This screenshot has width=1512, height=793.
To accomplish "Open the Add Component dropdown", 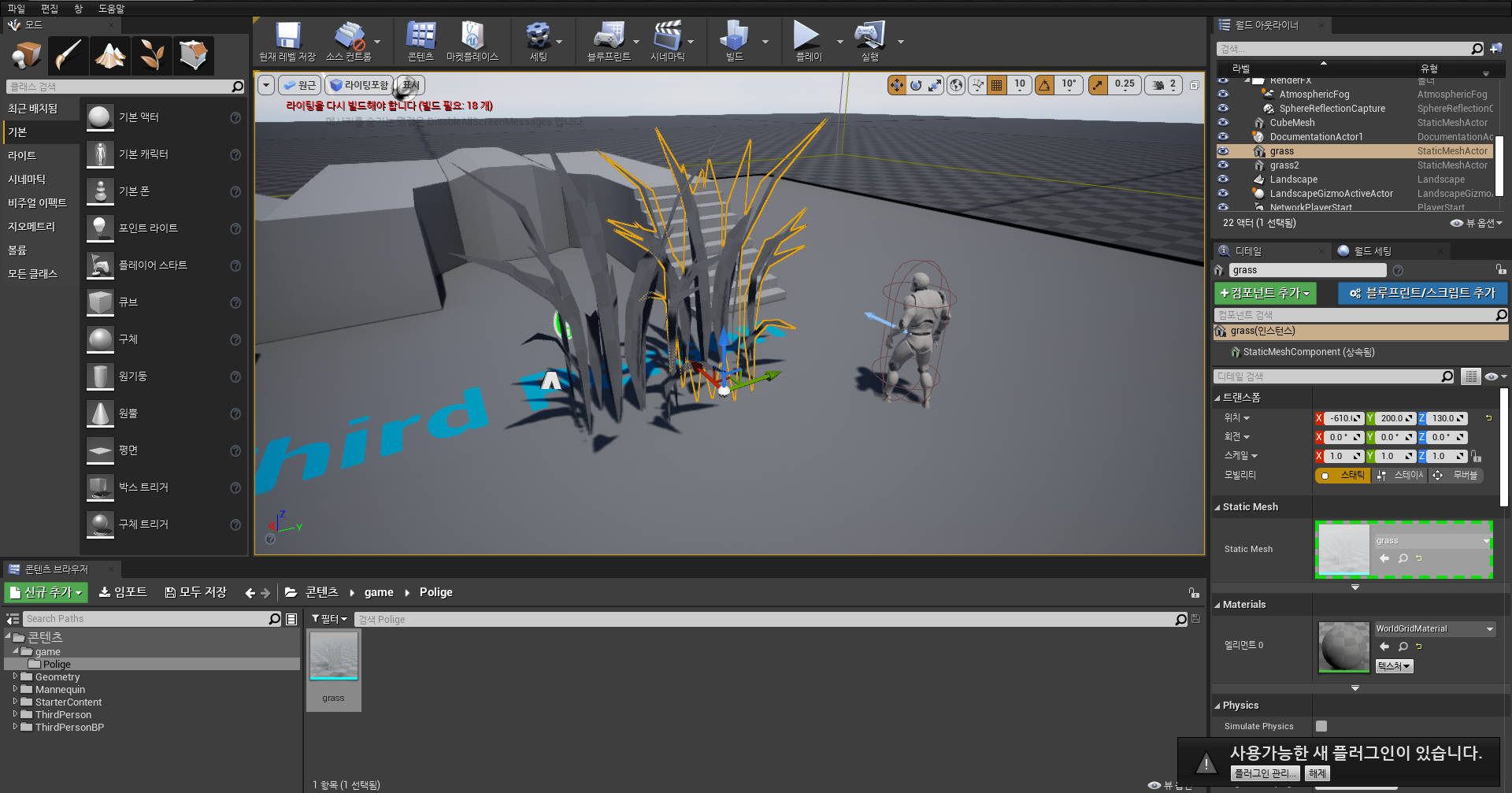I will [1266, 293].
